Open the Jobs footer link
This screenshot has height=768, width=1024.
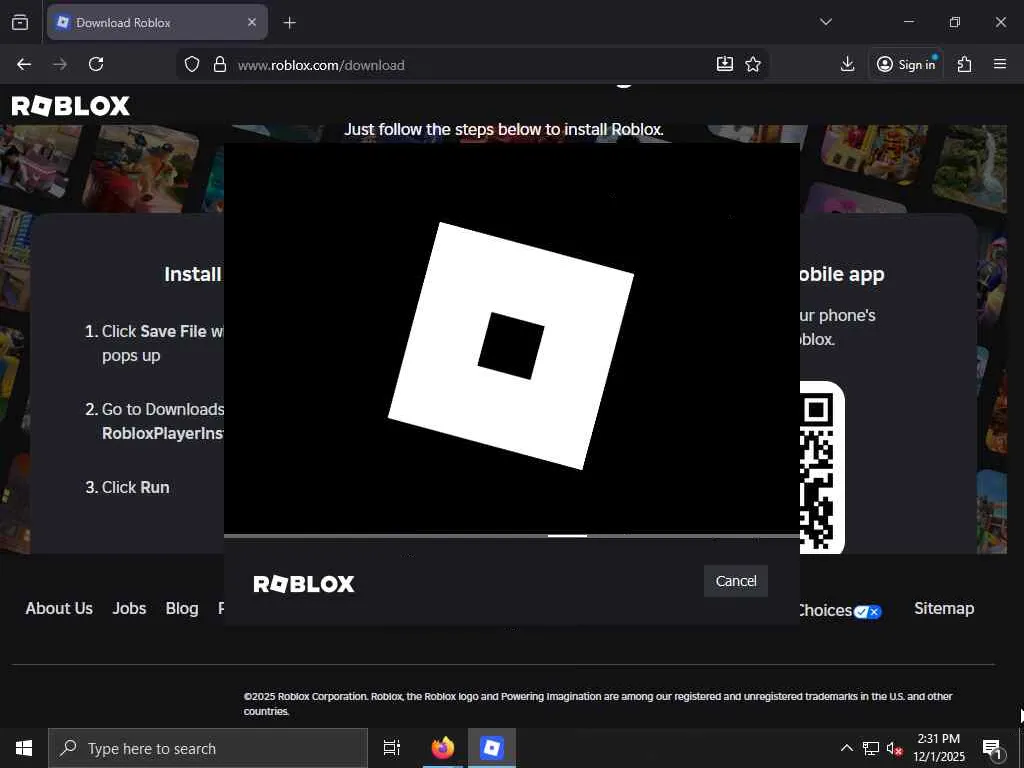click(x=129, y=608)
